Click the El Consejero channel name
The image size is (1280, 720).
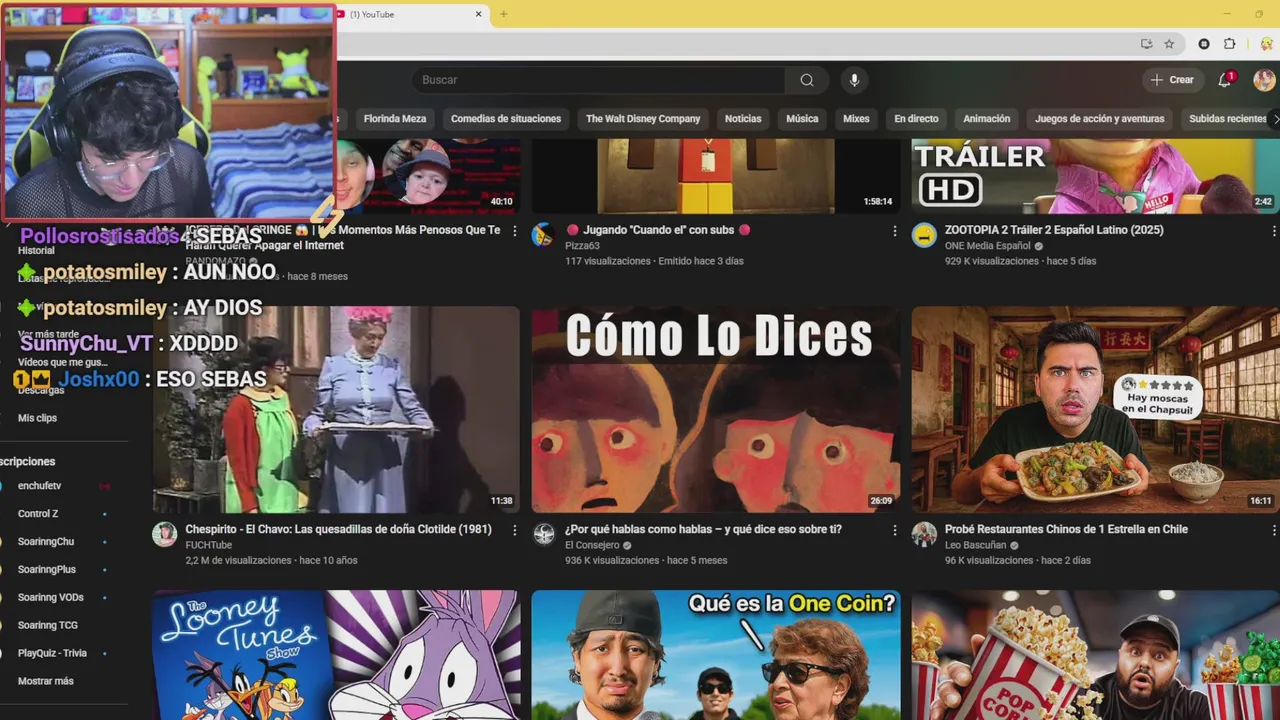(592, 545)
